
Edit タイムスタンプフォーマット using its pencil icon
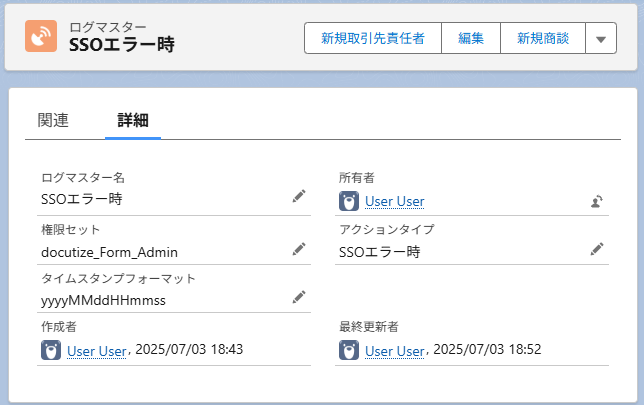click(x=298, y=297)
